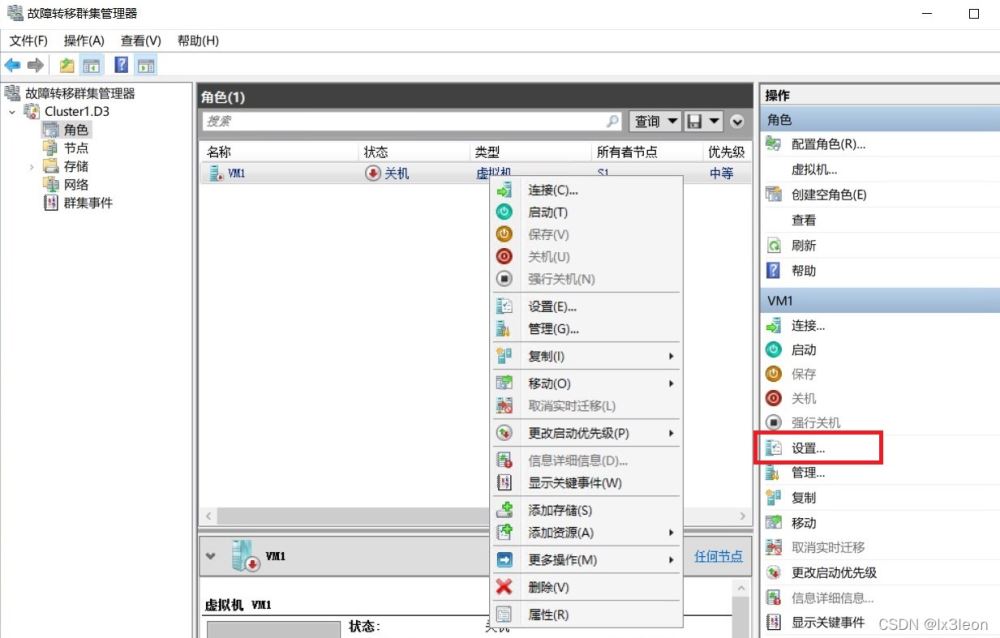This screenshot has height=638, width=1000.
Task: Click the red Delete X icon in context menu
Action: coord(505,587)
